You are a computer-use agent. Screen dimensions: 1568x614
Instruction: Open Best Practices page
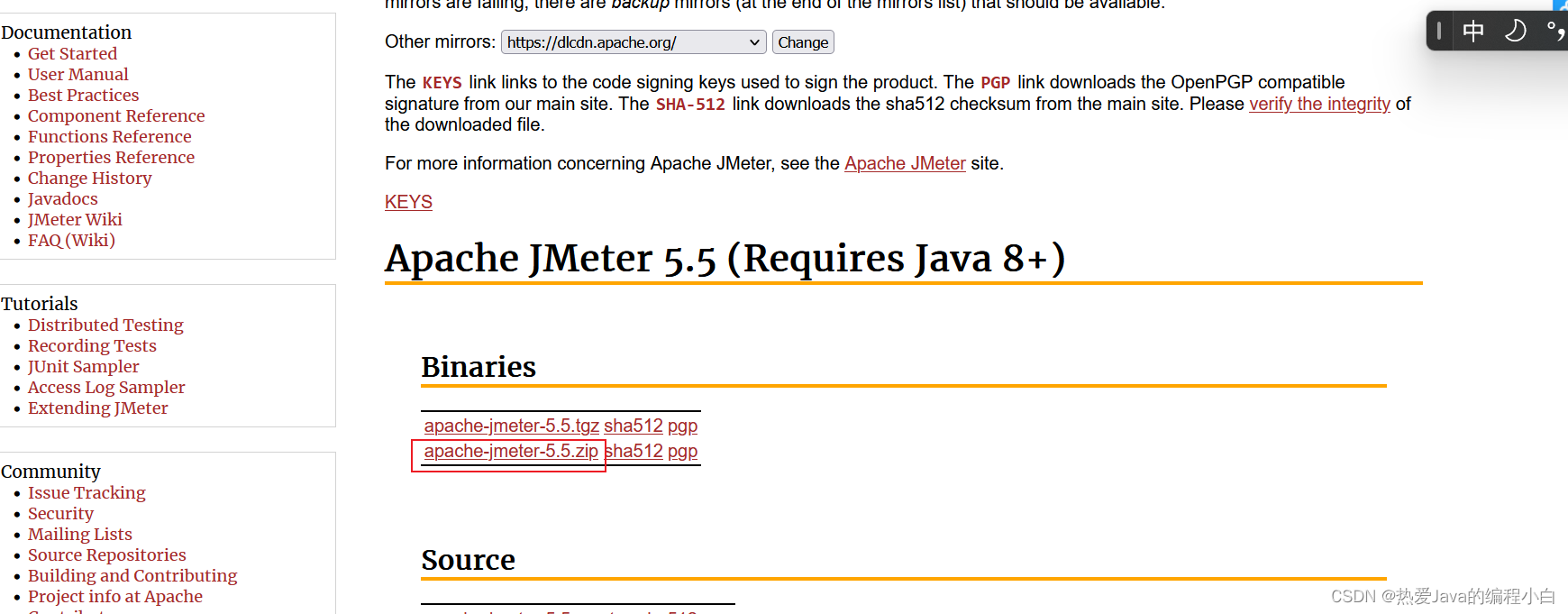pos(83,96)
